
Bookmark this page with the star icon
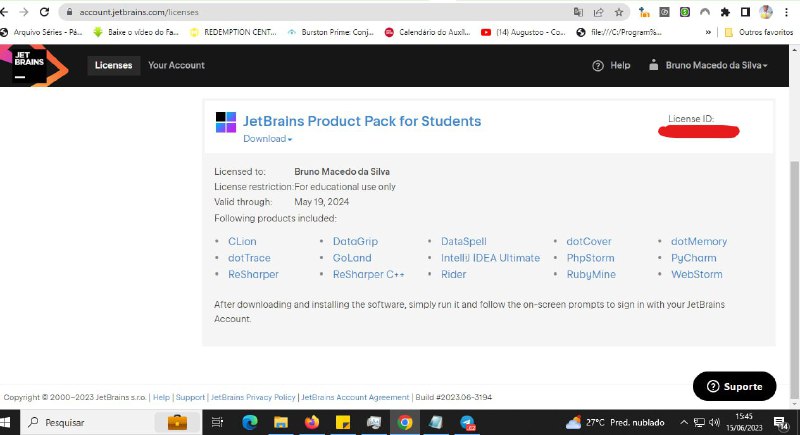pyautogui.click(x=619, y=12)
